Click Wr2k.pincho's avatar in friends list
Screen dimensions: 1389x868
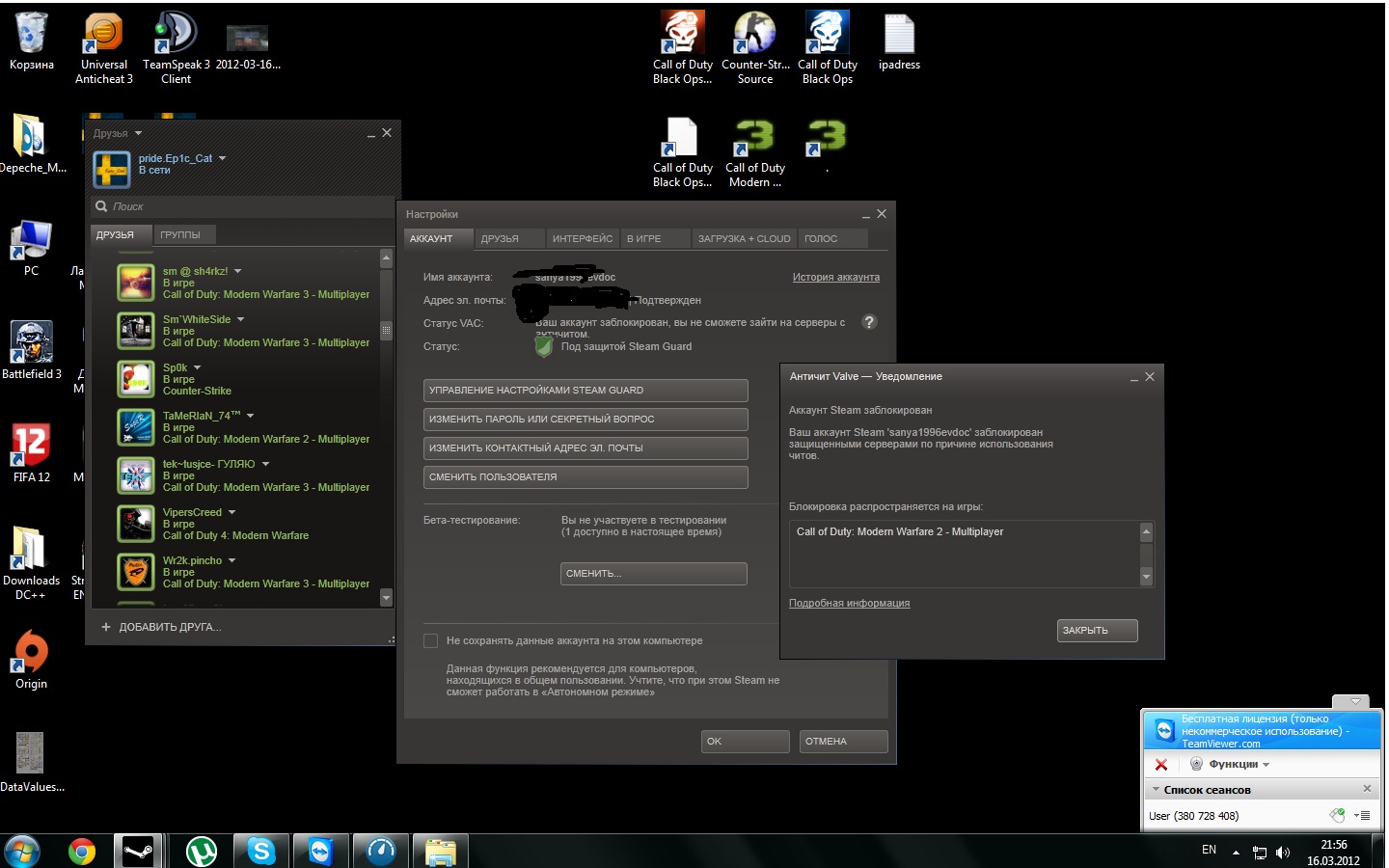click(136, 572)
